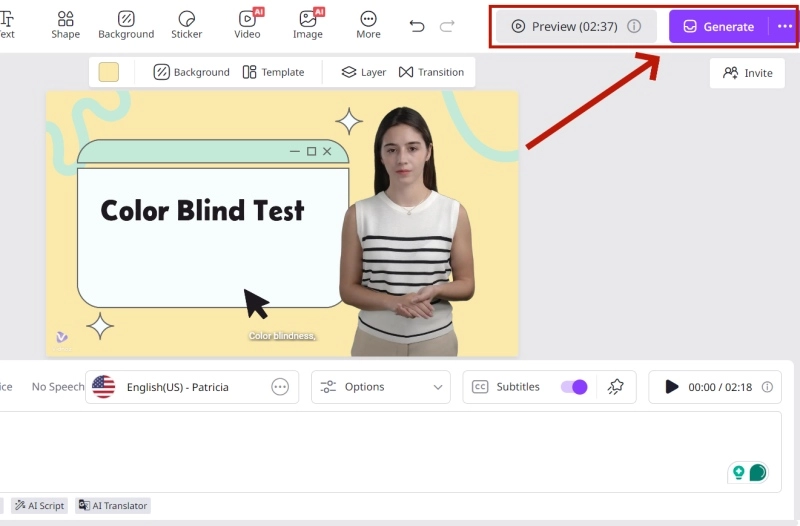The image size is (800, 526).
Task: Redo the last action
Action: [447, 26]
